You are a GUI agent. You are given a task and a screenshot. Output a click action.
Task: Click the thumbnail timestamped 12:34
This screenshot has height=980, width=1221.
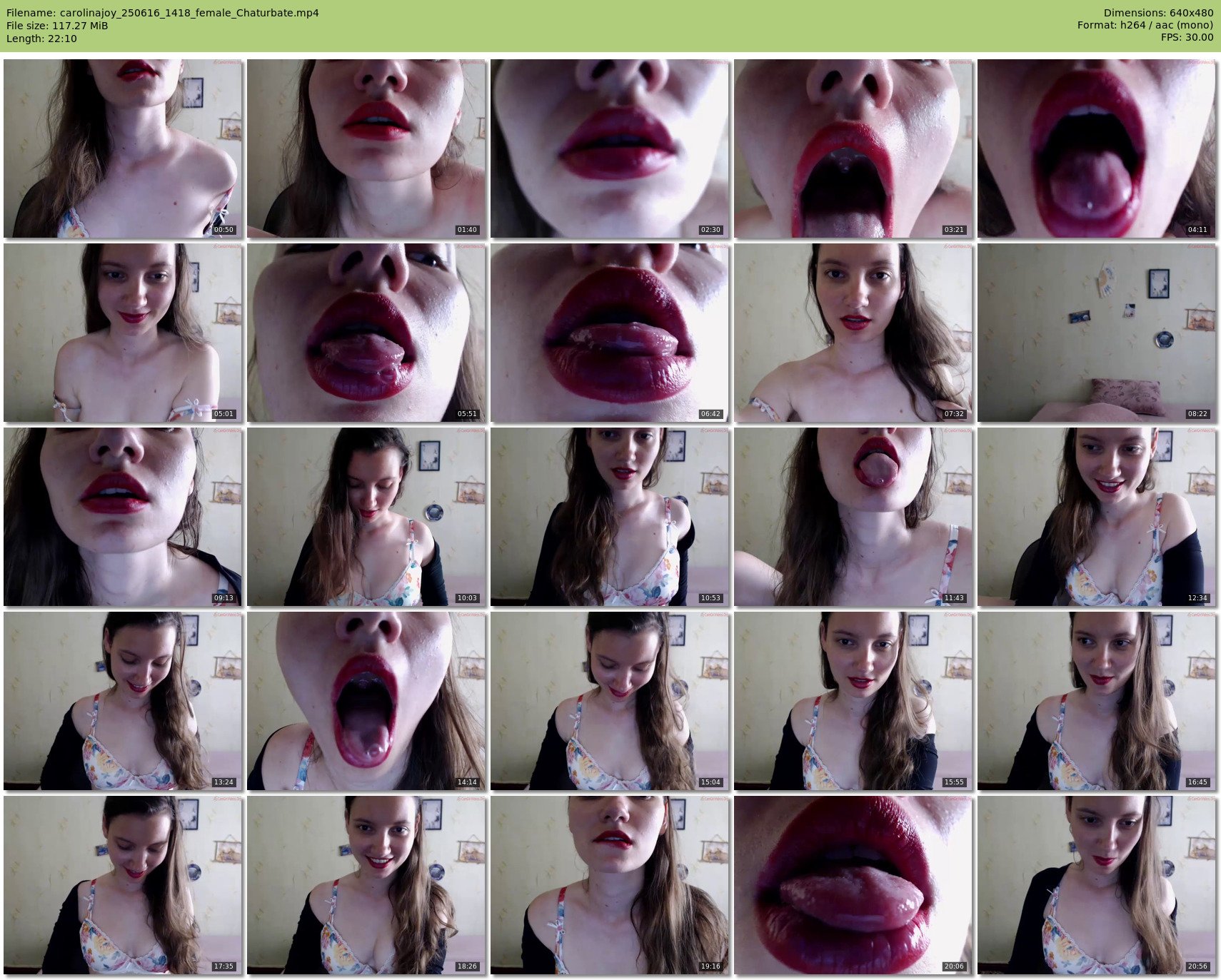pos(1097,517)
